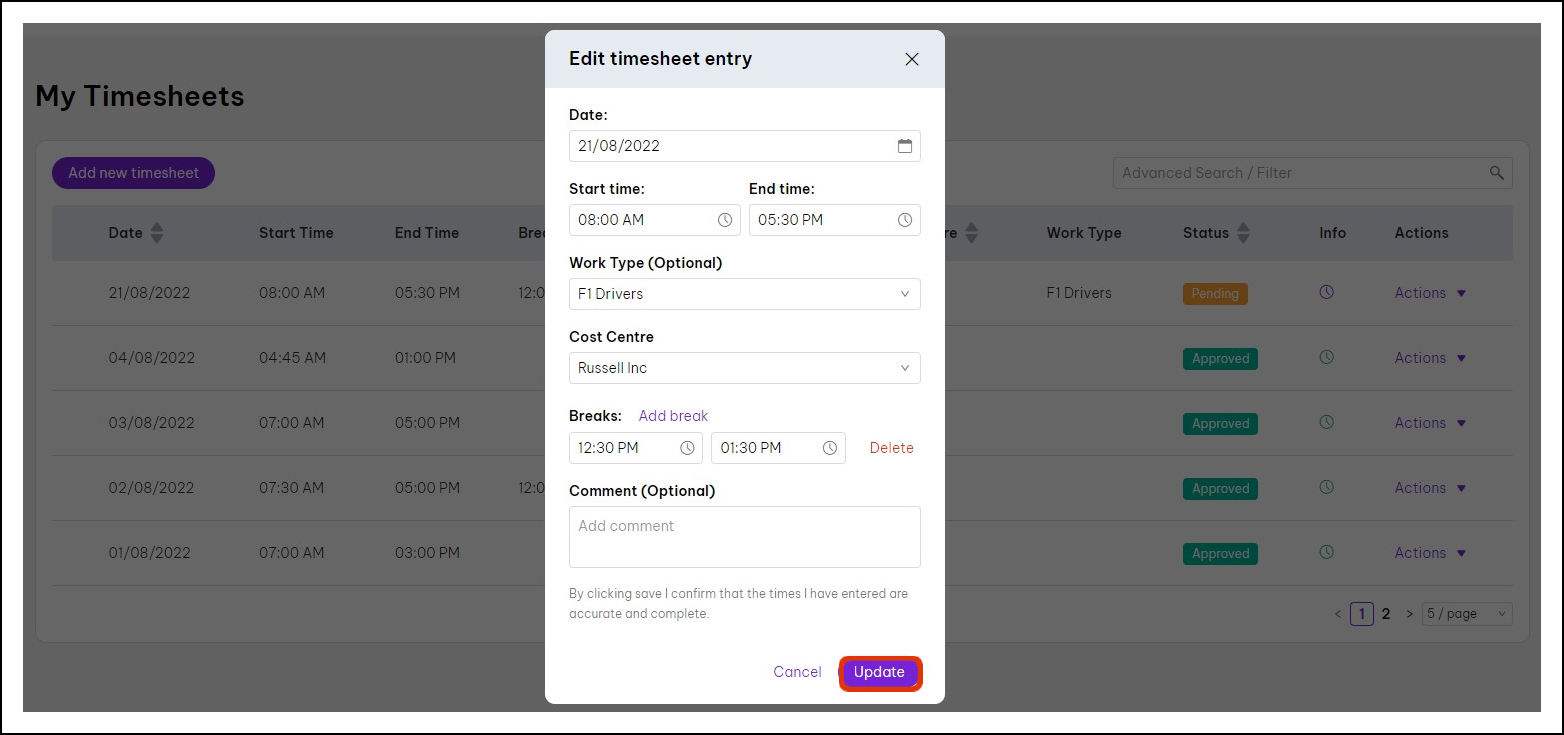The width and height of the screenshot is (1564, 735).
Task: Open the info clock icon for 21/08/2022
Action: point(1327,292)
